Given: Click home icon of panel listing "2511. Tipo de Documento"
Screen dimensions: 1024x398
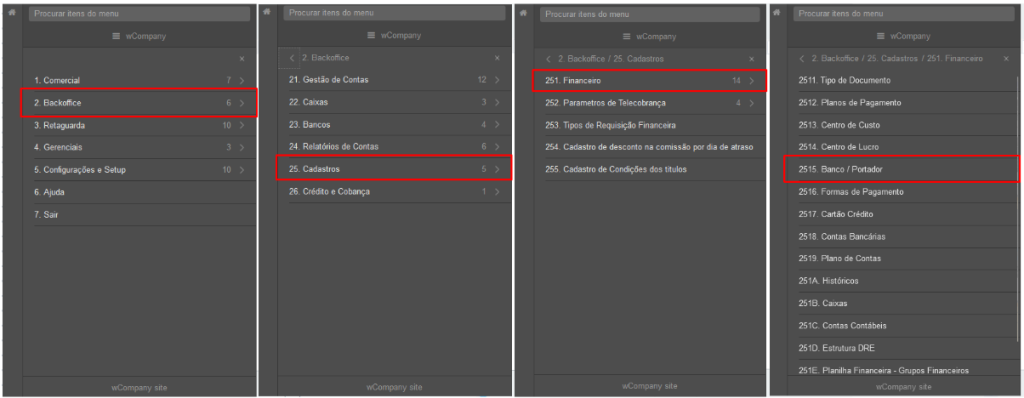Looking at the screenshot, I should pyautogui.click(x=777, y=11).
